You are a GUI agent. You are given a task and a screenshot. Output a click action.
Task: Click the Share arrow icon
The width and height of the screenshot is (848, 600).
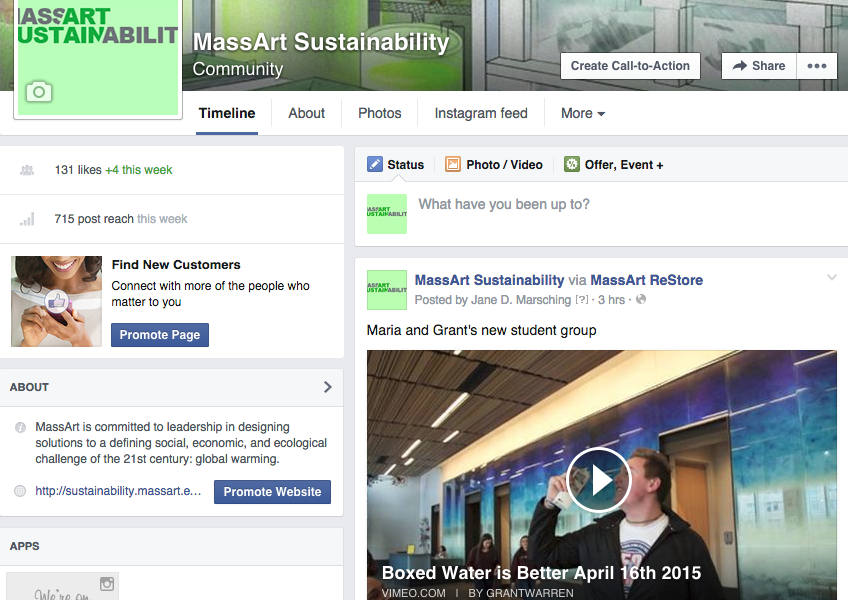click(739, 66)
